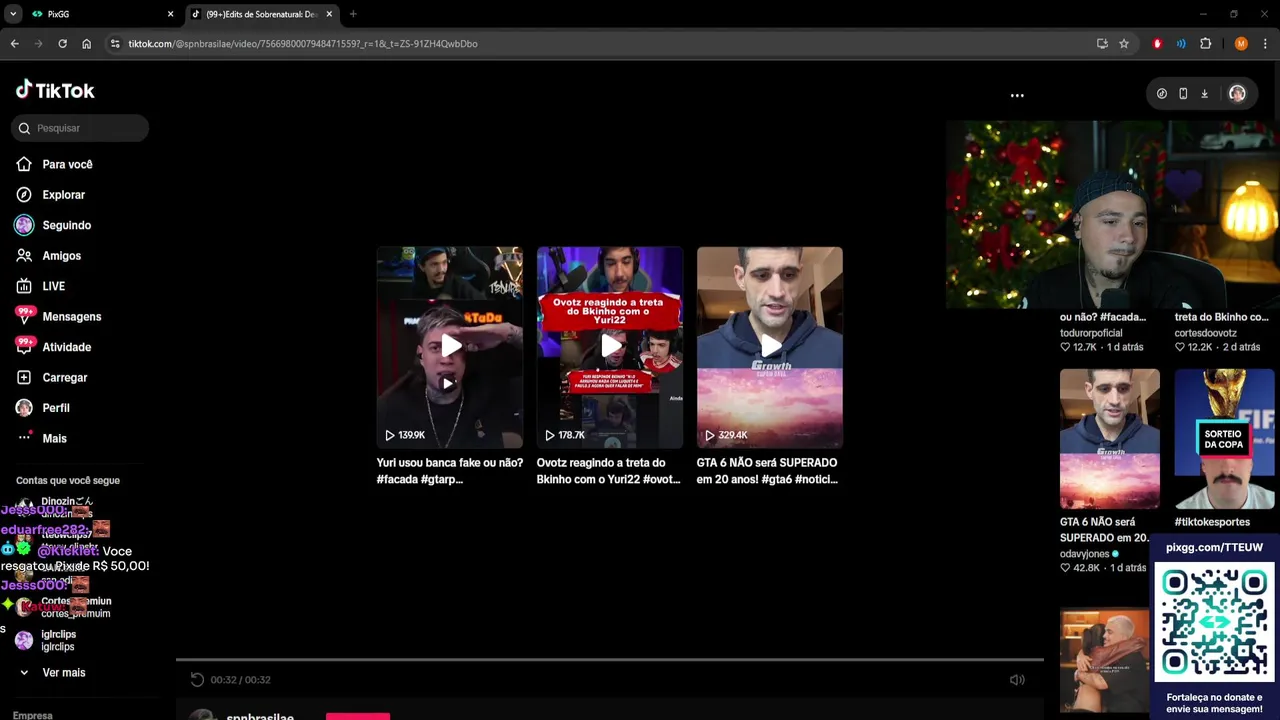Image resolution: width=1280 pixels, height=720 pixels.
Task: Open Chrome three-dot menu
Action: click(1265, 44)
